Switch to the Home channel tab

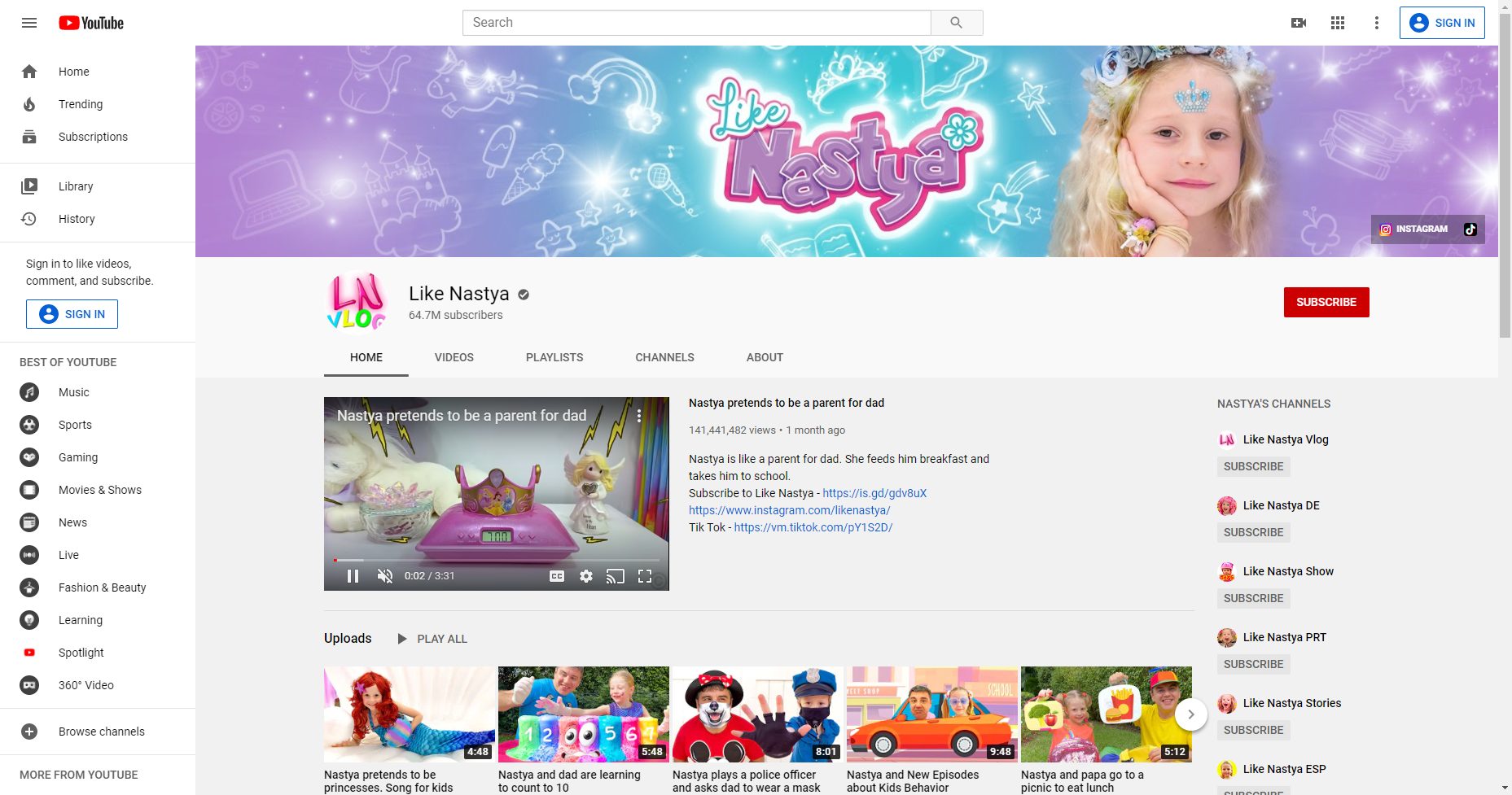366,357
